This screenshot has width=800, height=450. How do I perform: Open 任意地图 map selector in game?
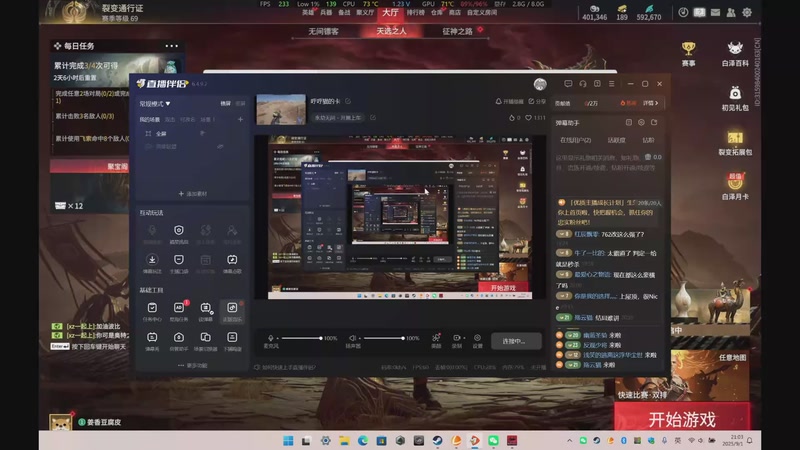point(732,358)
